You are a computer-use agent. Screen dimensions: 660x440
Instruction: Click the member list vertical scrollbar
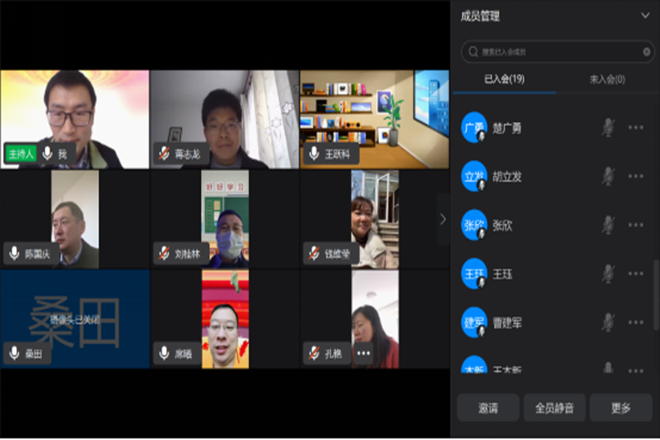click(656, 290)
